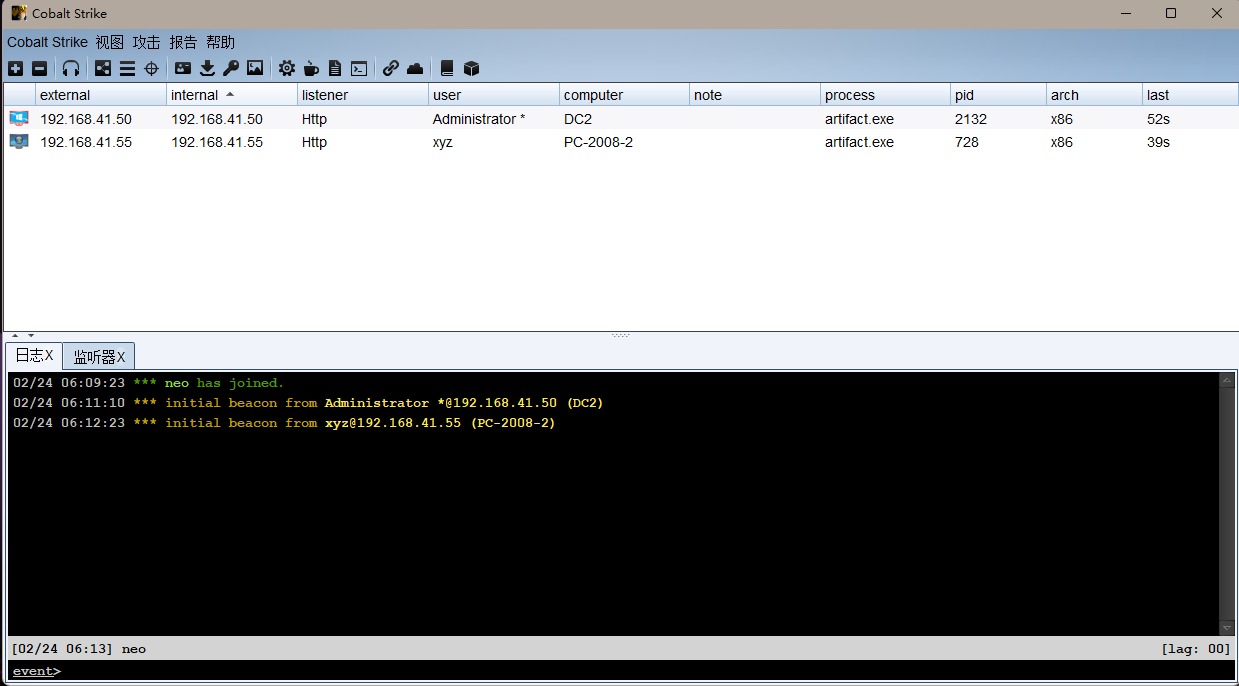This screenshot has width=1239, height=686.
Task: View keystrokes via the key icon
Action: point(231,68)
